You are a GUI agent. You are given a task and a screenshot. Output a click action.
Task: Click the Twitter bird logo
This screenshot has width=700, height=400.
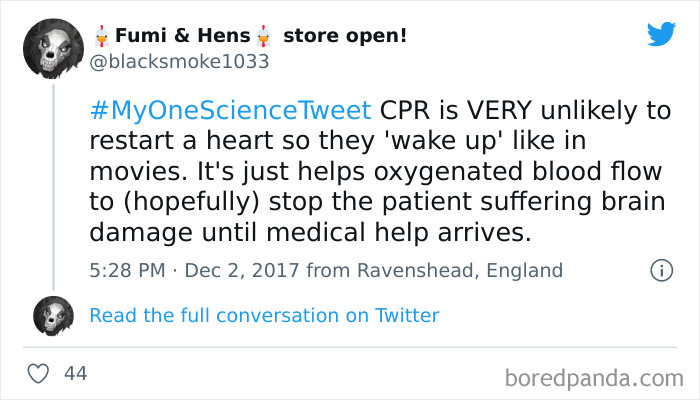[661, 34]
